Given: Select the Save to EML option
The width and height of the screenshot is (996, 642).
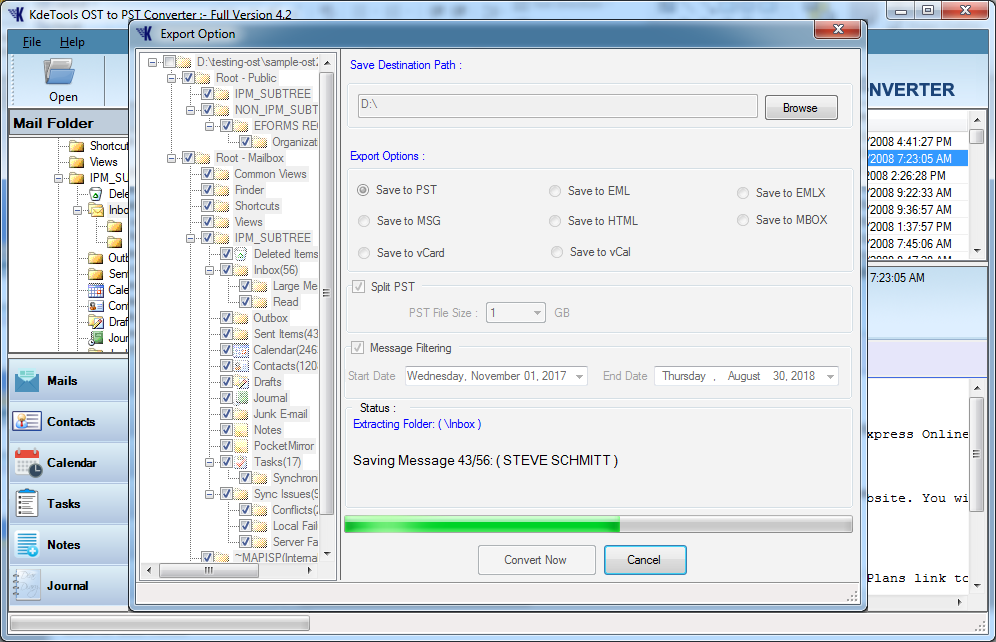Looking at the screenshot, I should 555,191.
